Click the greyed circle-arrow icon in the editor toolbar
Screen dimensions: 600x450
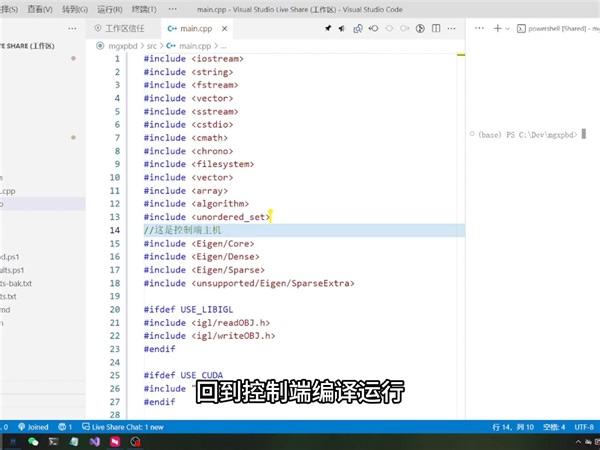click(x=404, y=28)
